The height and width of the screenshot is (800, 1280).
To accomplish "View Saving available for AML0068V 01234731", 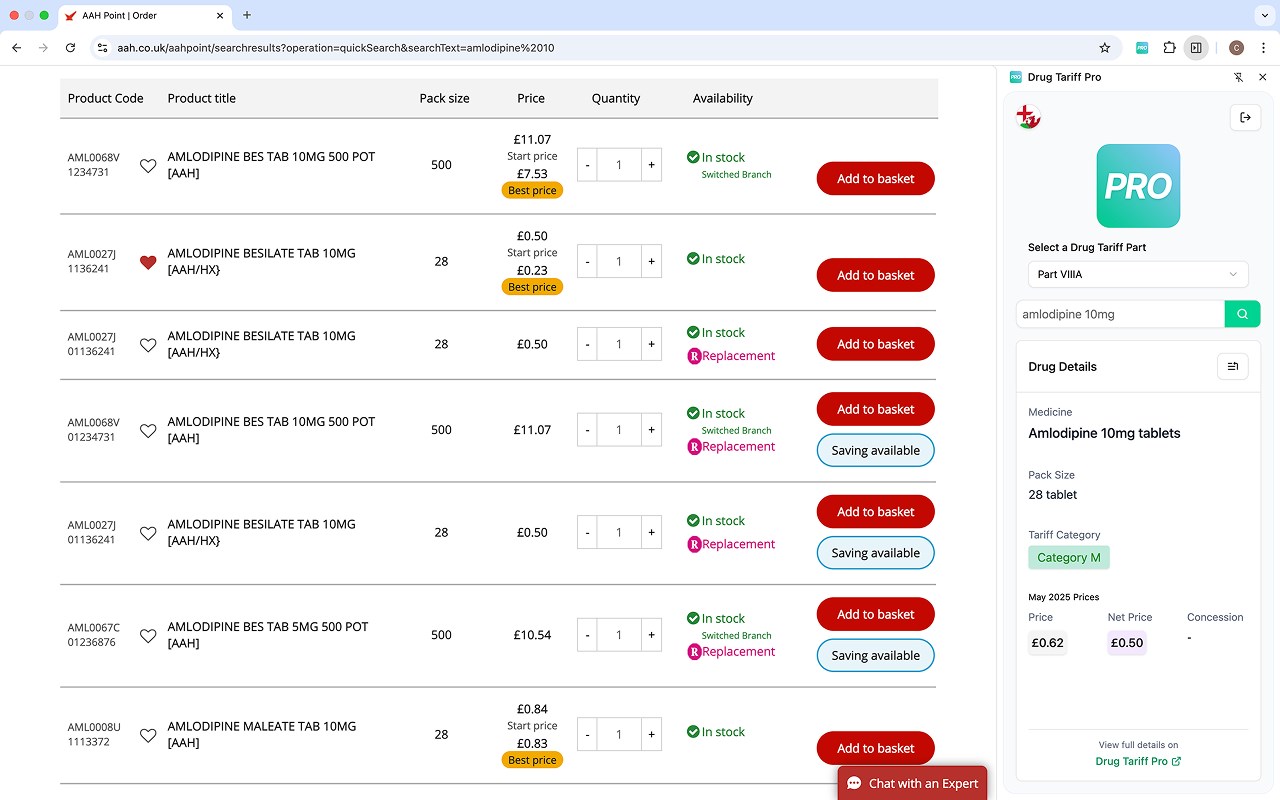I will 876,450.
